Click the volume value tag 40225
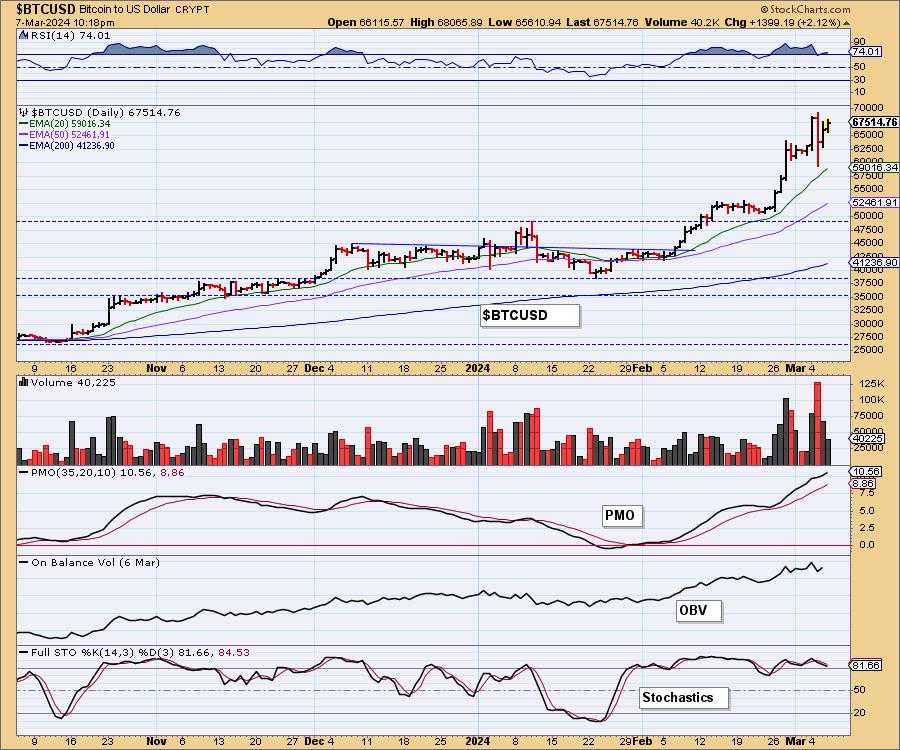 click(868, 438)
